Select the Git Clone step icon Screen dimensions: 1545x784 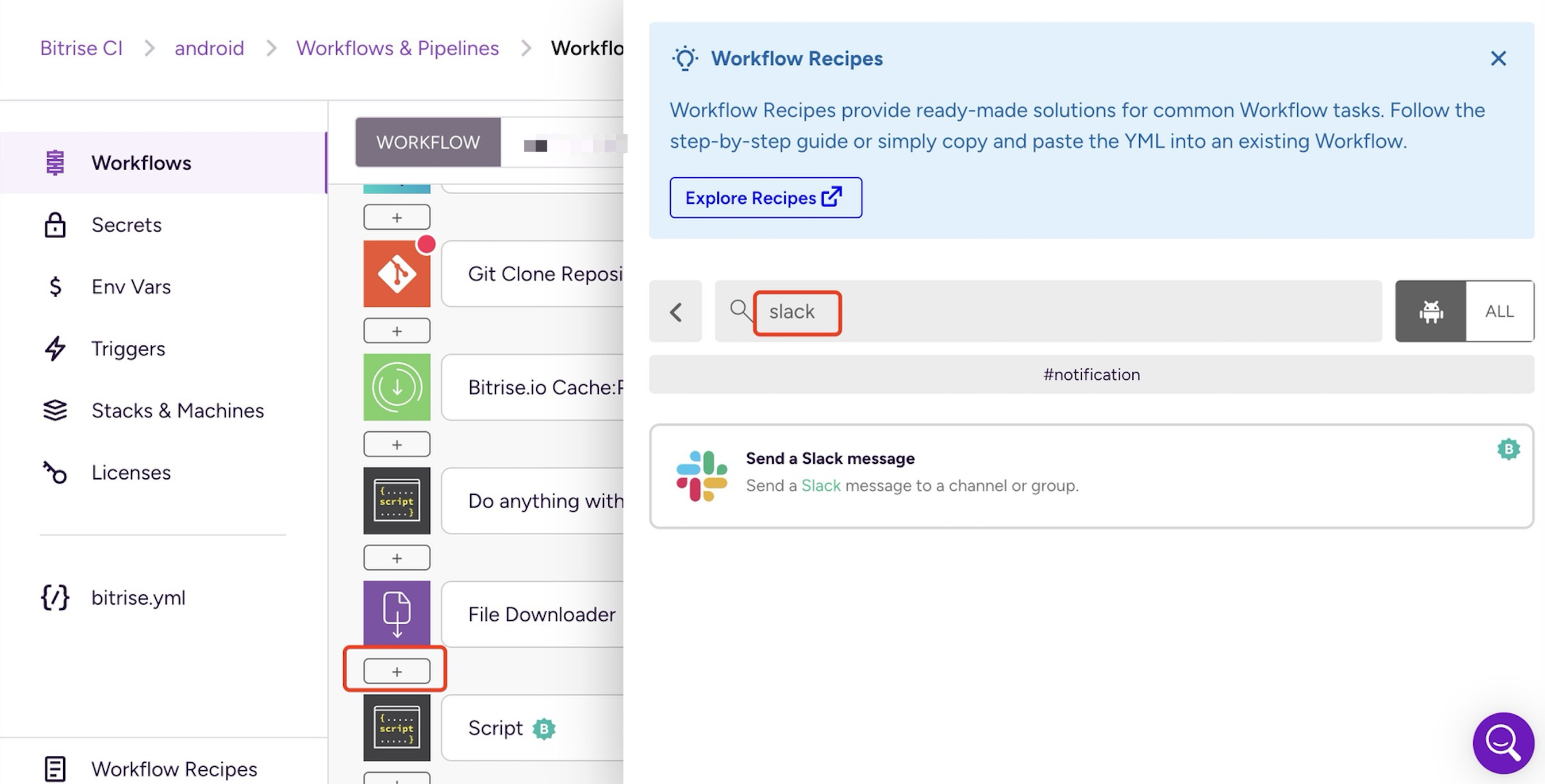coord(397,274)
